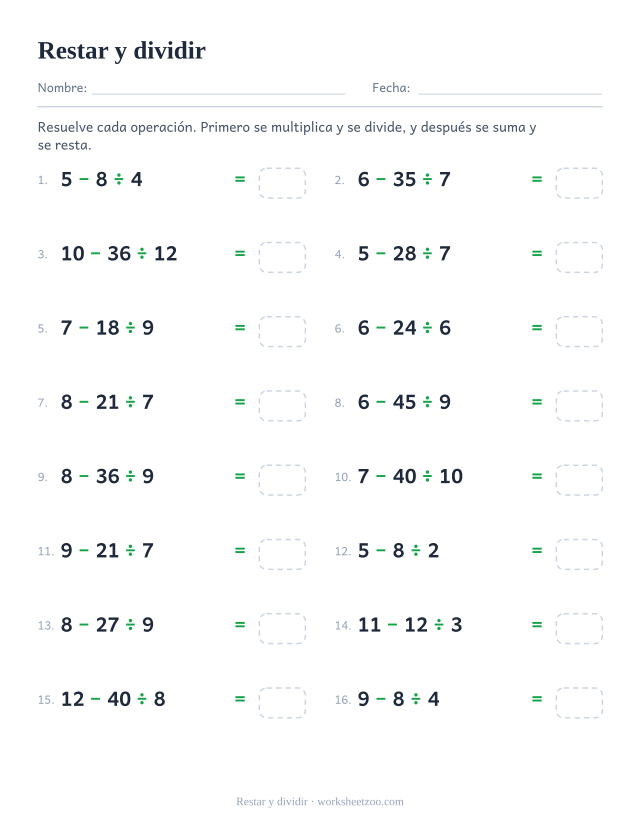Click the Restar y dividir title
Screen dimensions: 640x829
pos(122,51)
